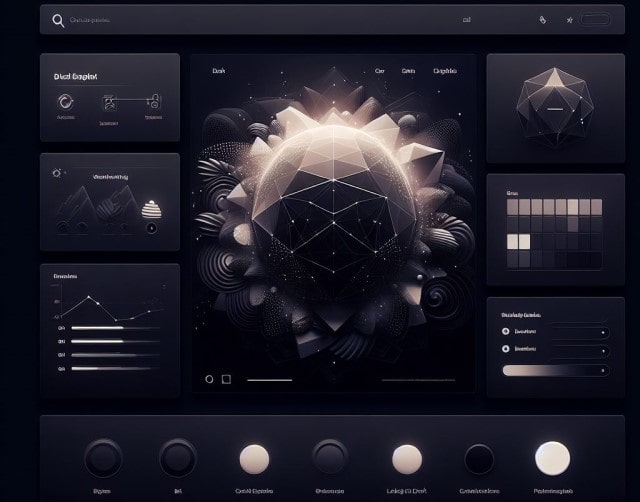This screenshot has width=640, height=502.
Task: Select the sun icon above mountain preview
Action: pyautogui.click(x=56, y=173)
